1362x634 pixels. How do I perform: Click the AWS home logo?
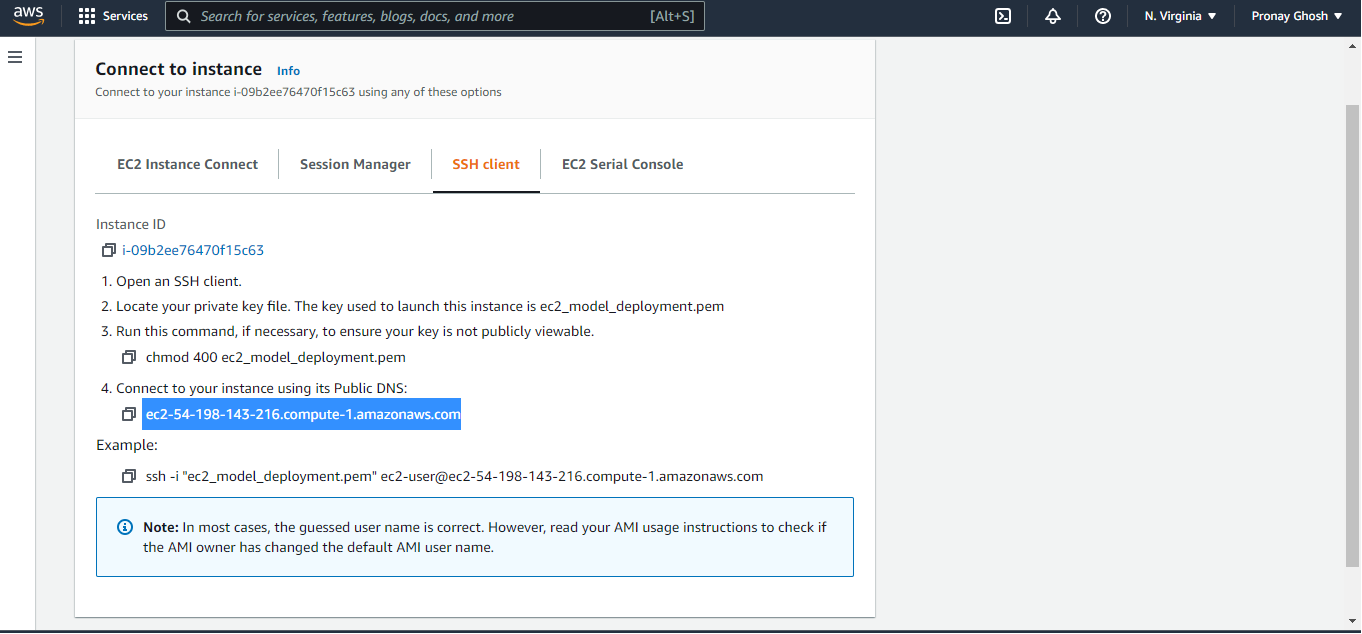coord(28,15)
